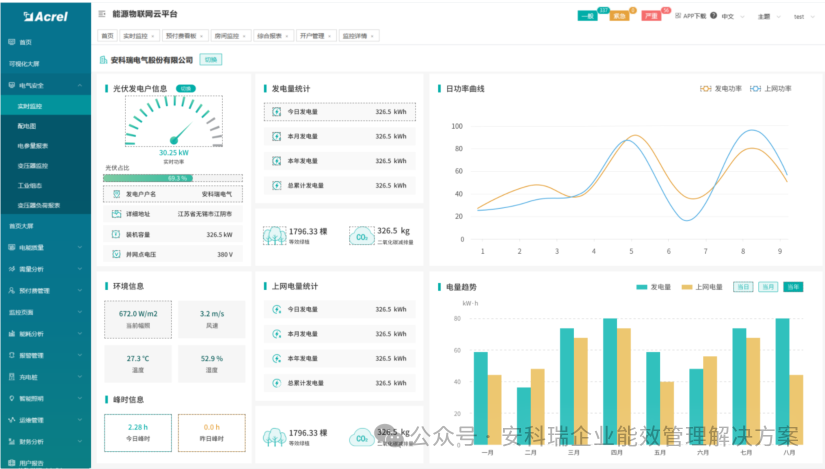Click the sidebar collapse hamburger icon

click(102, 14)
